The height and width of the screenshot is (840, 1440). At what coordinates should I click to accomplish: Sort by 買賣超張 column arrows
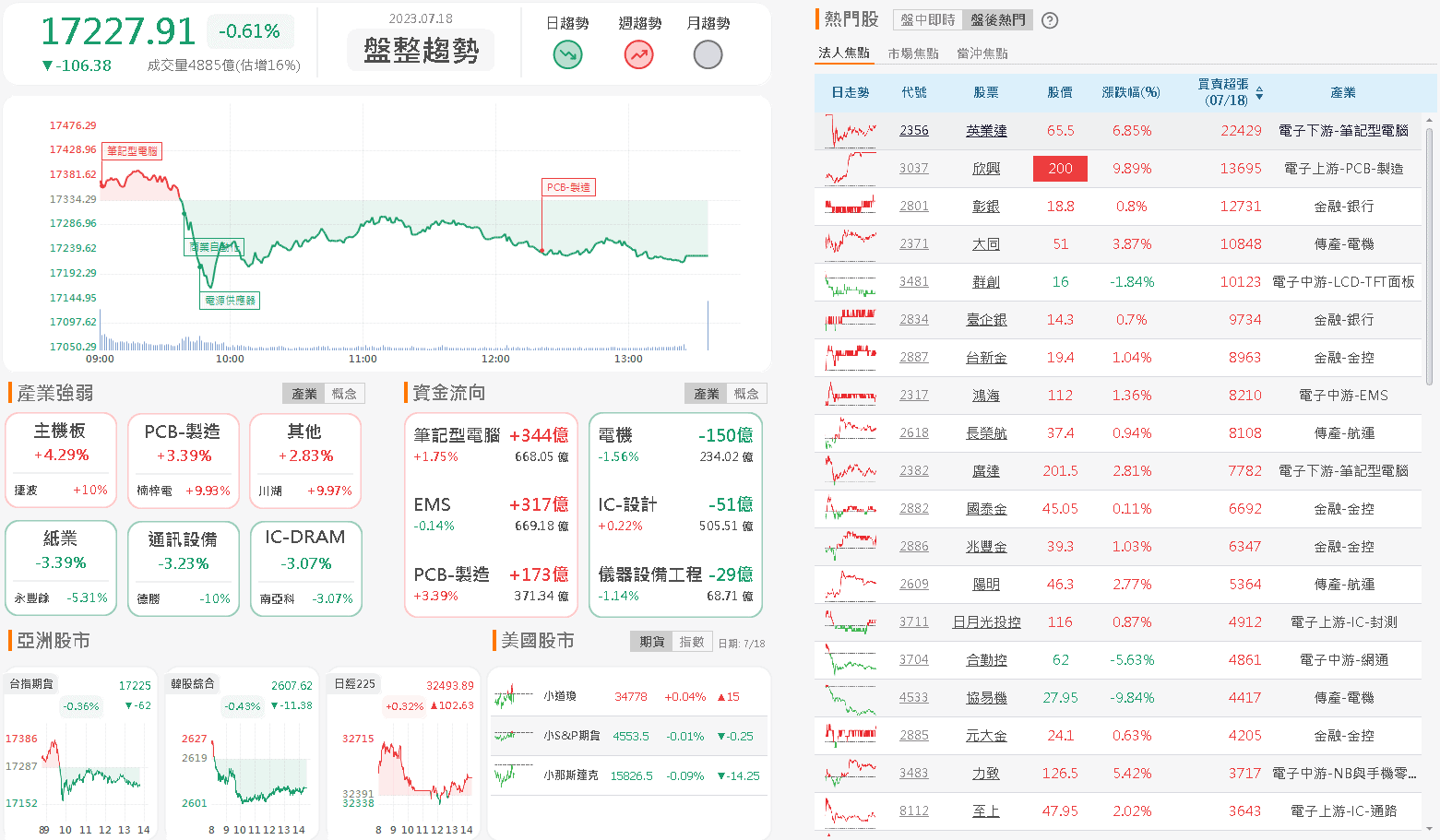click(1259, 93)
